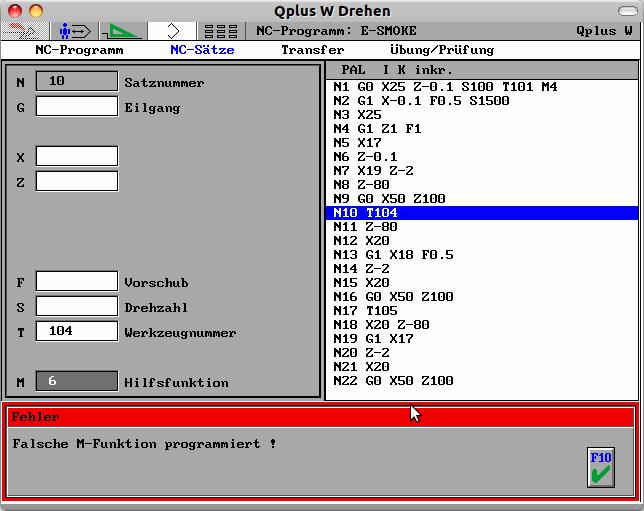This screenshot has width=644, height=511.
Task: Open the NC-Sätze menu
Action: (x=202, y=50)
